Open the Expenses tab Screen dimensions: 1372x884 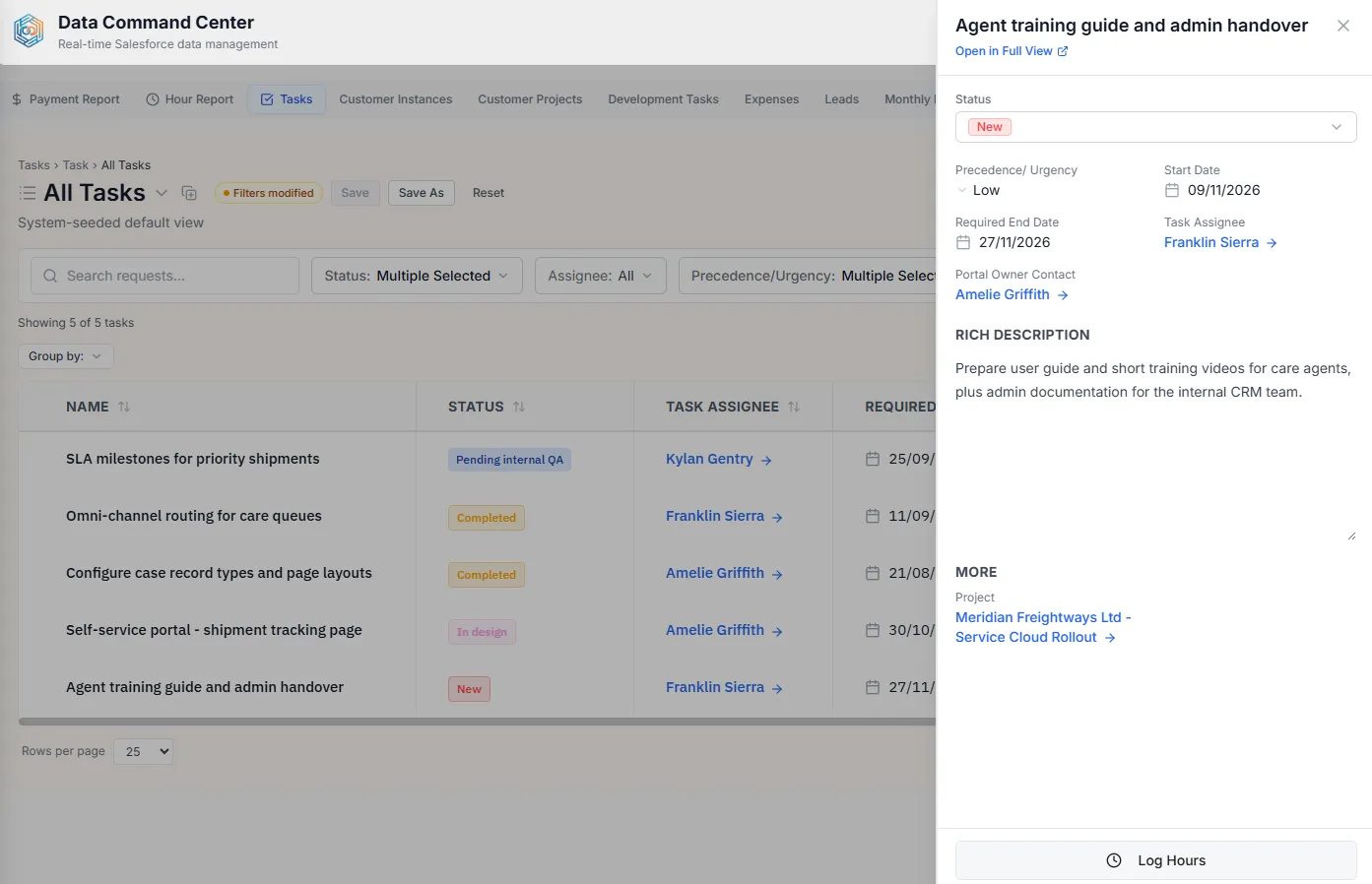[771, 99]
